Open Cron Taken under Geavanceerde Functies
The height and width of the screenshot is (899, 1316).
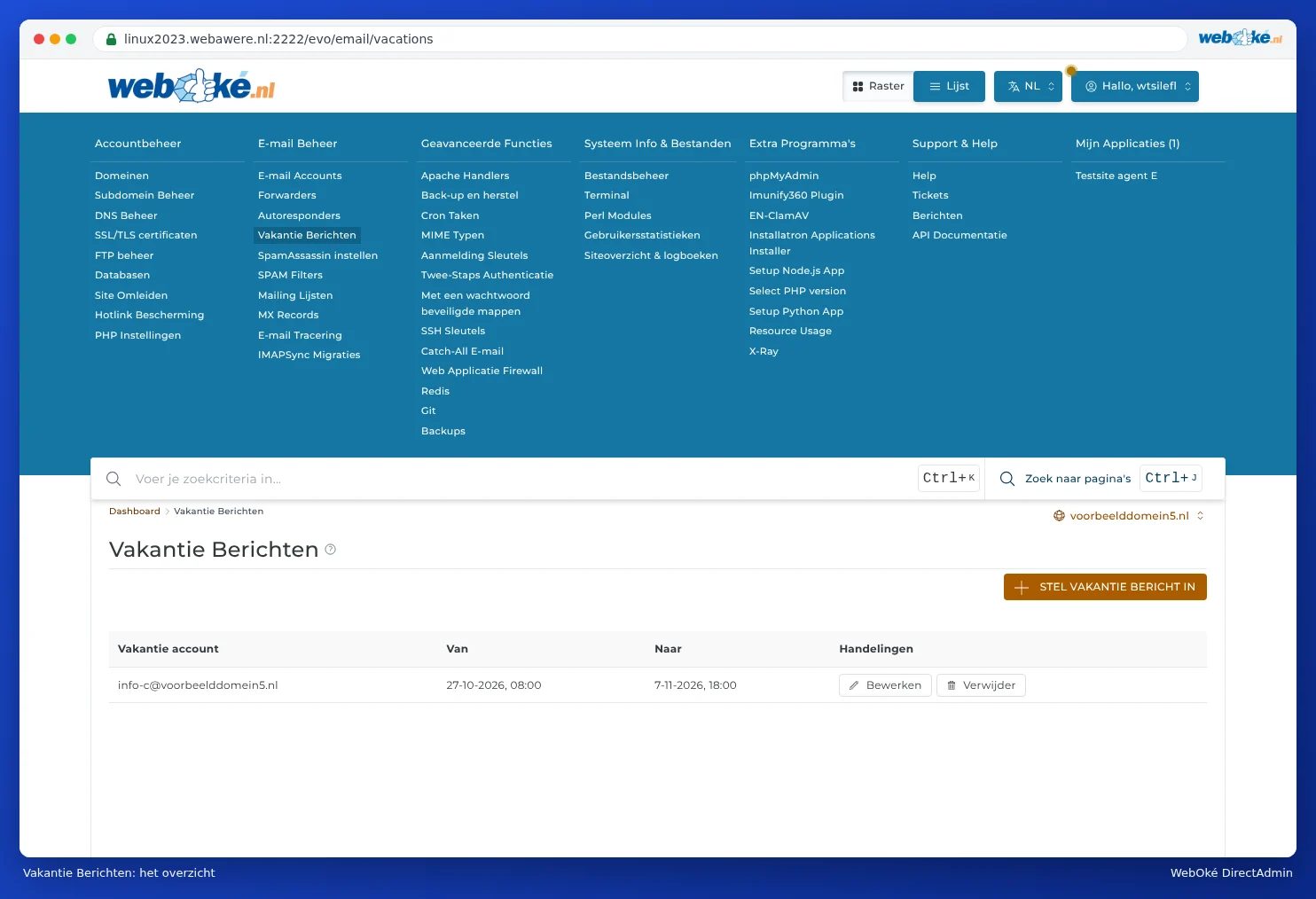pyautogui.click(x=450, y=215)
